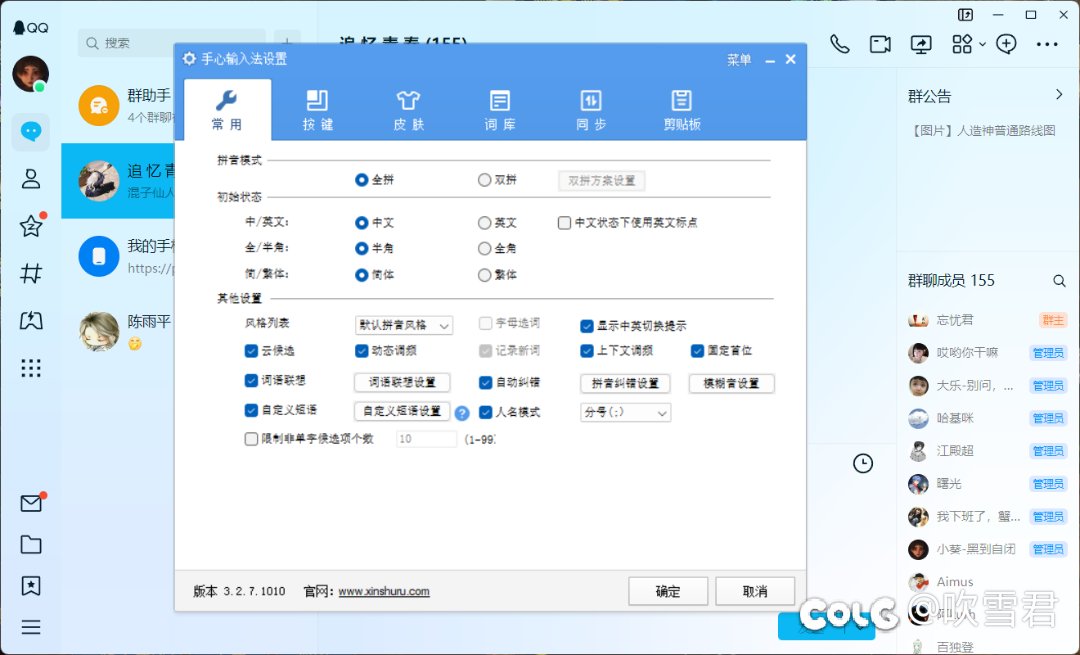The image size is (1080, 655).
Task: Enable 中文状态下使用英文标点 checkbox
Action: click(x=565, y=223)
